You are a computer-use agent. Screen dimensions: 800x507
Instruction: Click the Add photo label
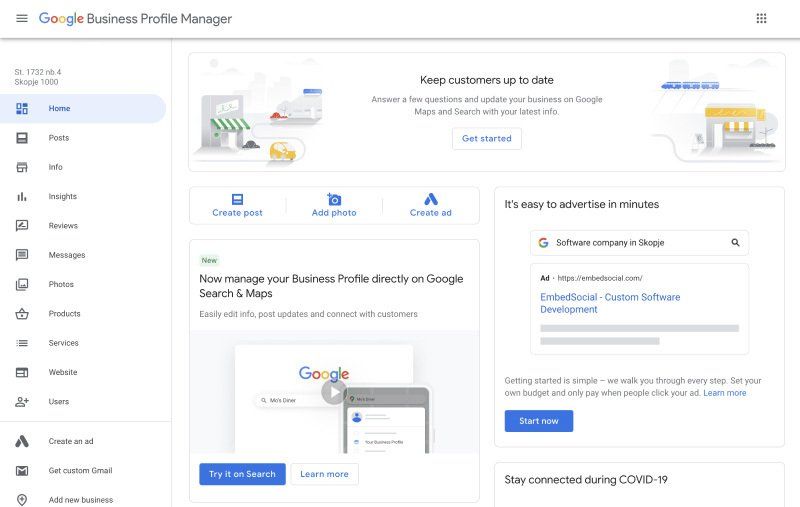point(334,213)
